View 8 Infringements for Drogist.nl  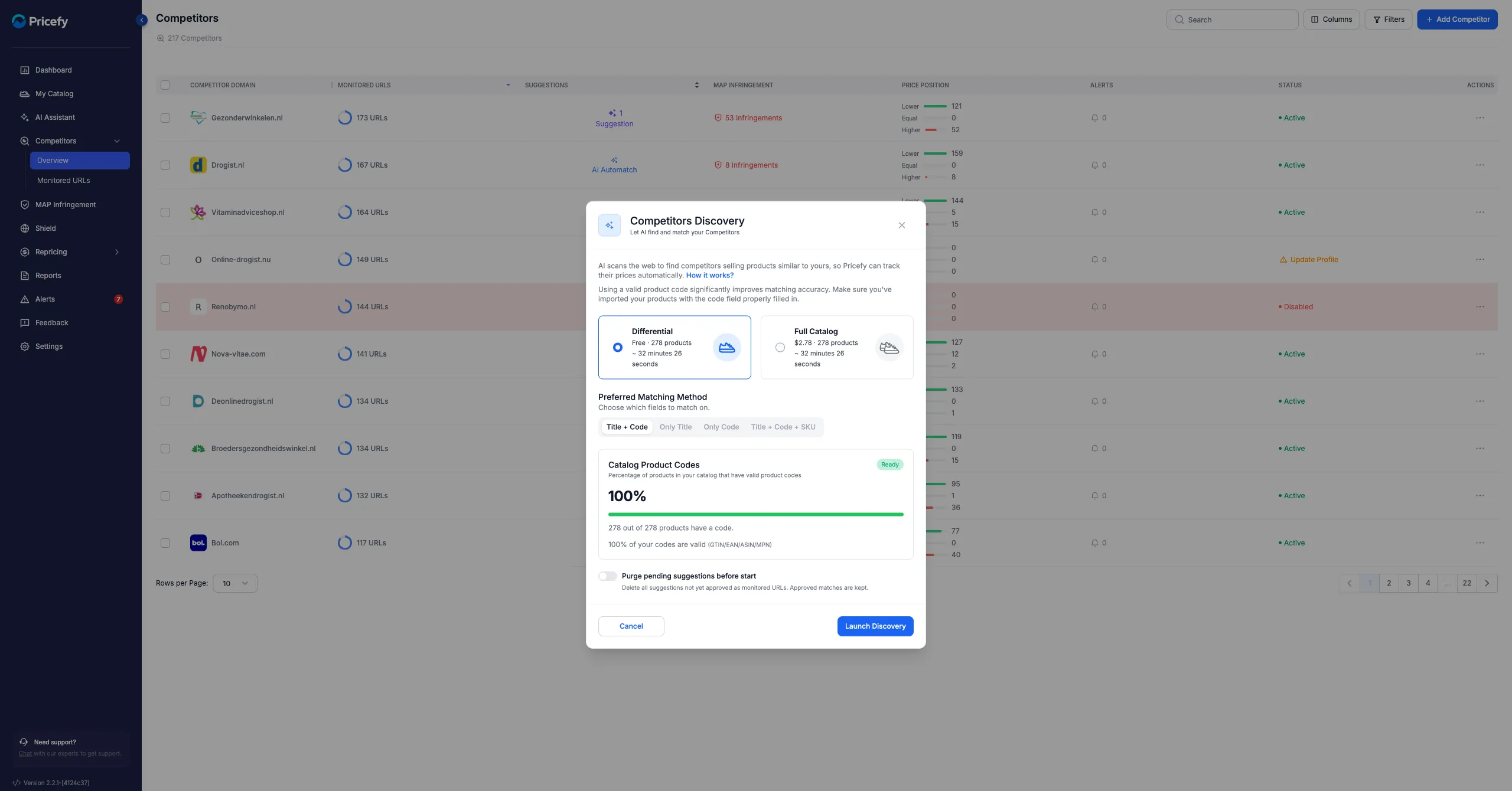[746, 165]
